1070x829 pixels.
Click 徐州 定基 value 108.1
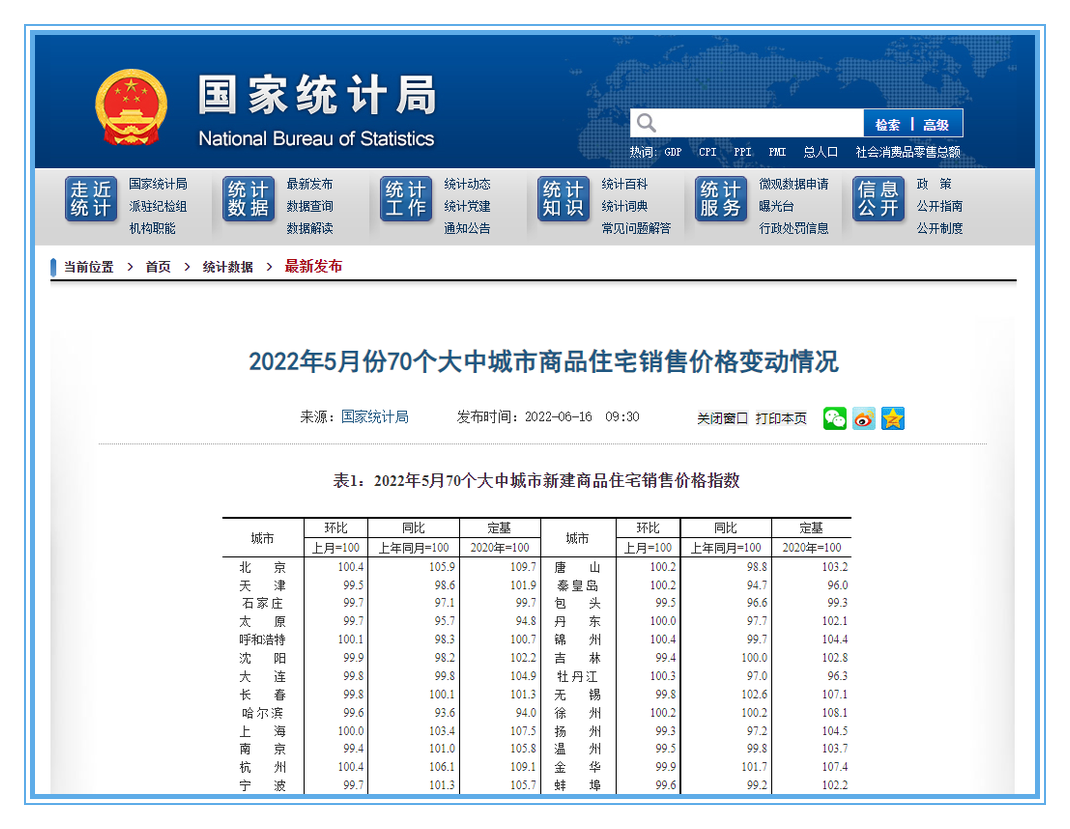[835, 712]
